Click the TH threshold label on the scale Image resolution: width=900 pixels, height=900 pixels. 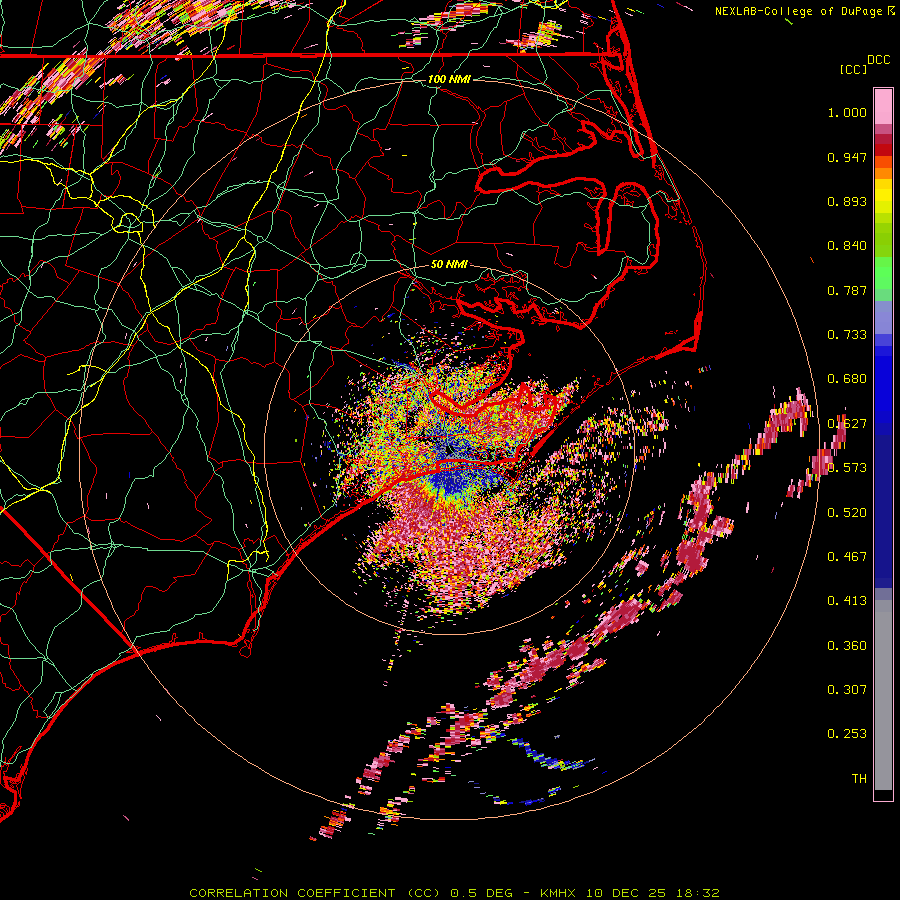859,779
